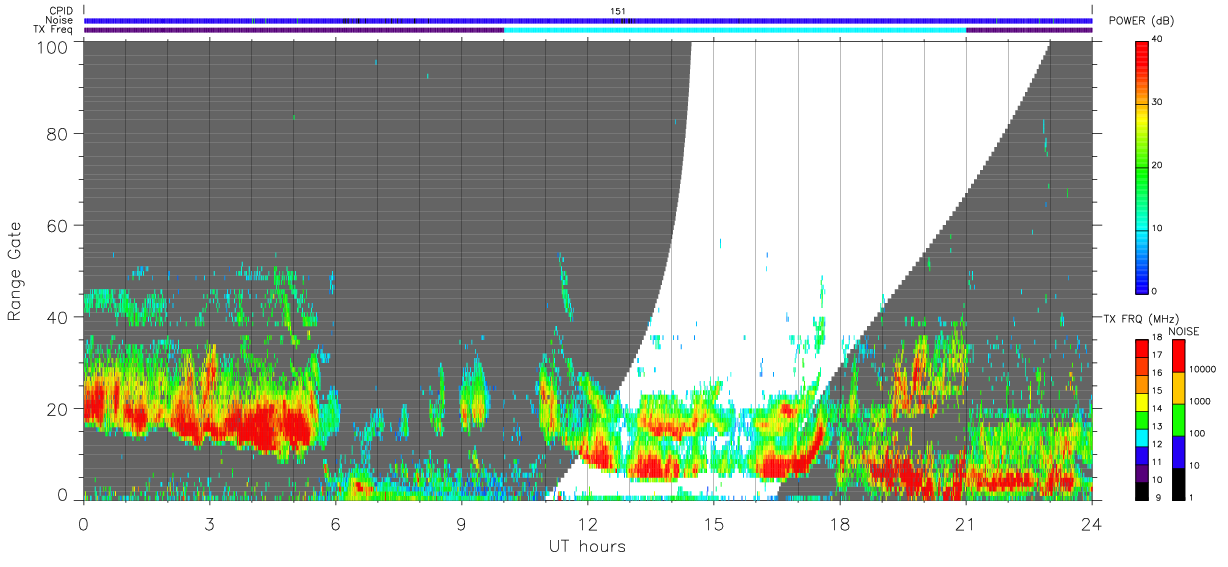Click the CPID value 151
Viewport: 1228px width, 567px height.
coord(618,10)
